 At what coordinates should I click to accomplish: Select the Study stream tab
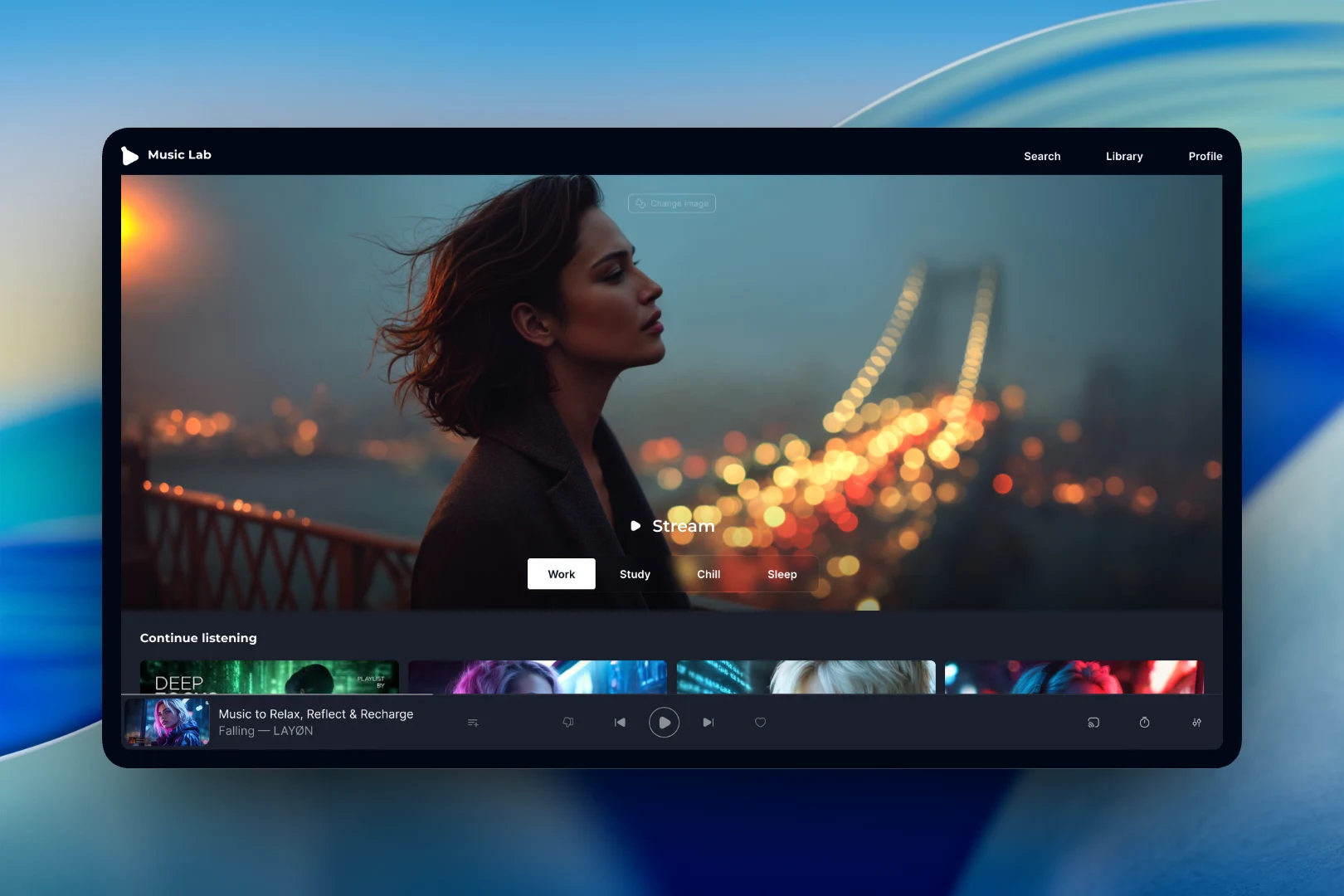point(635,574)
